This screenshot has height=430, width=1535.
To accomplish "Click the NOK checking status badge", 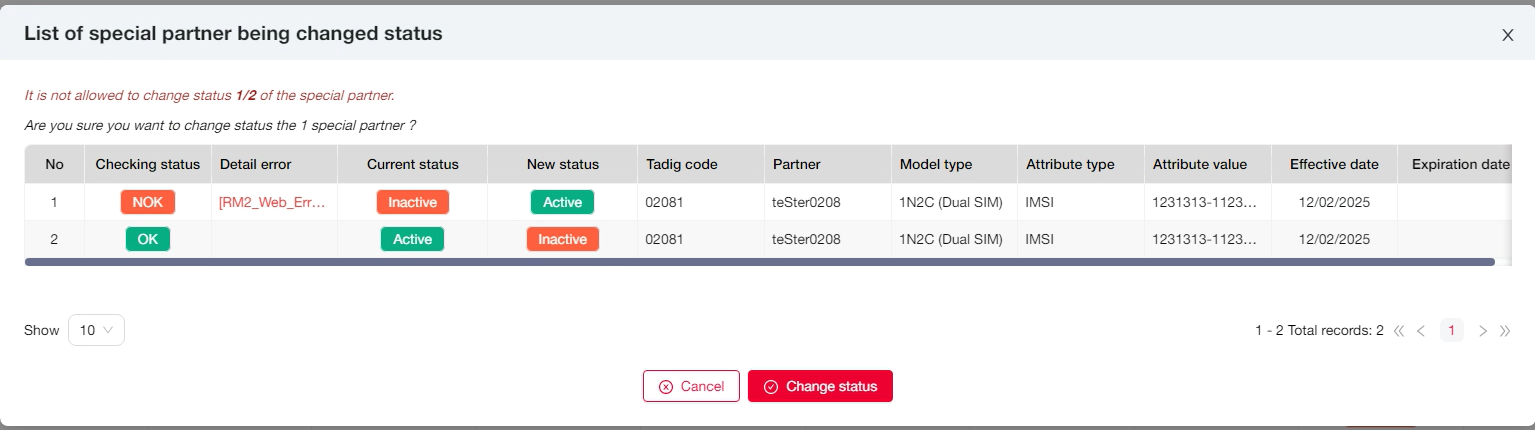I will [148, 202].
